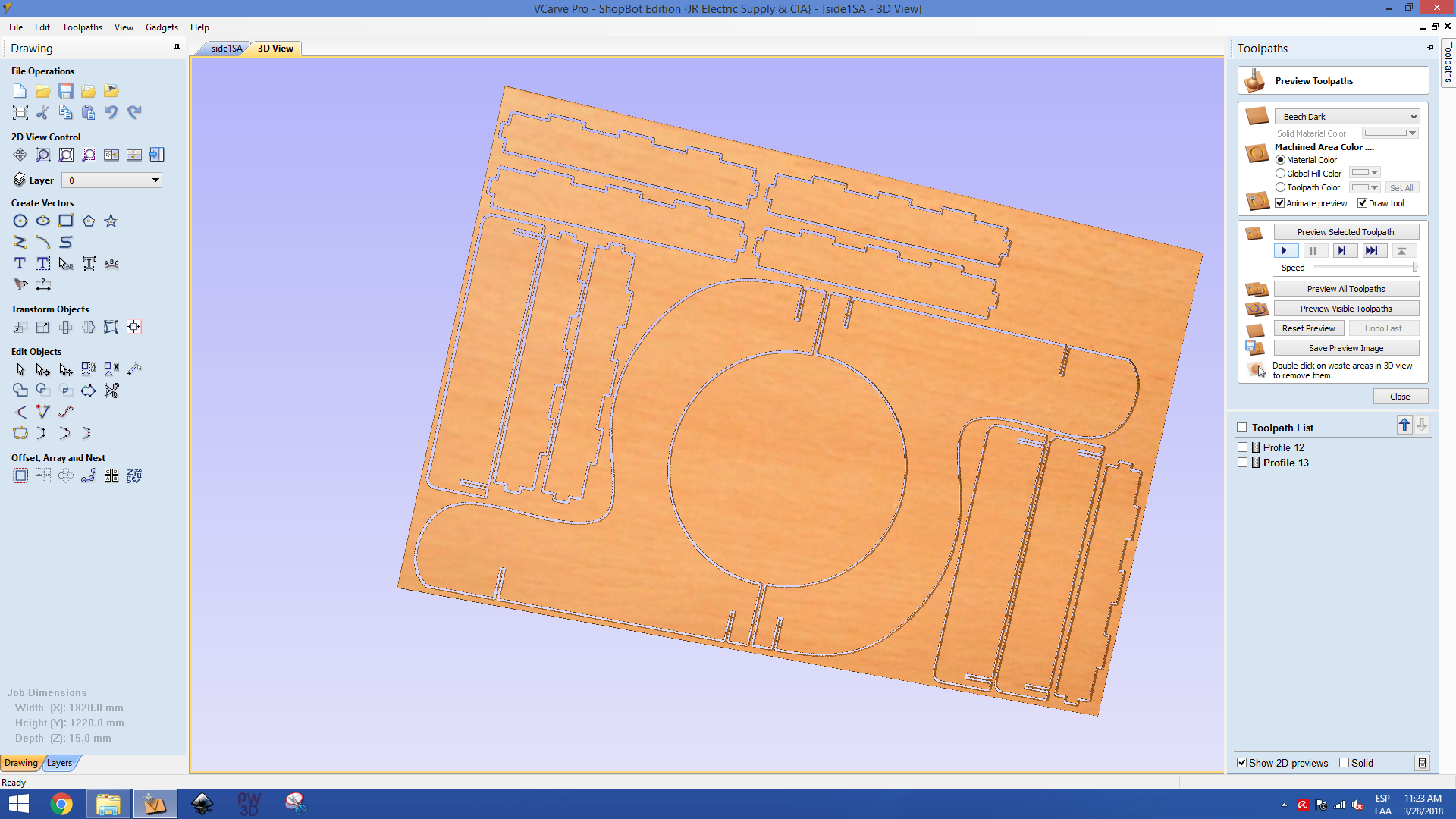Open the Toolpath Color picker dropdown

(1365, 187)
